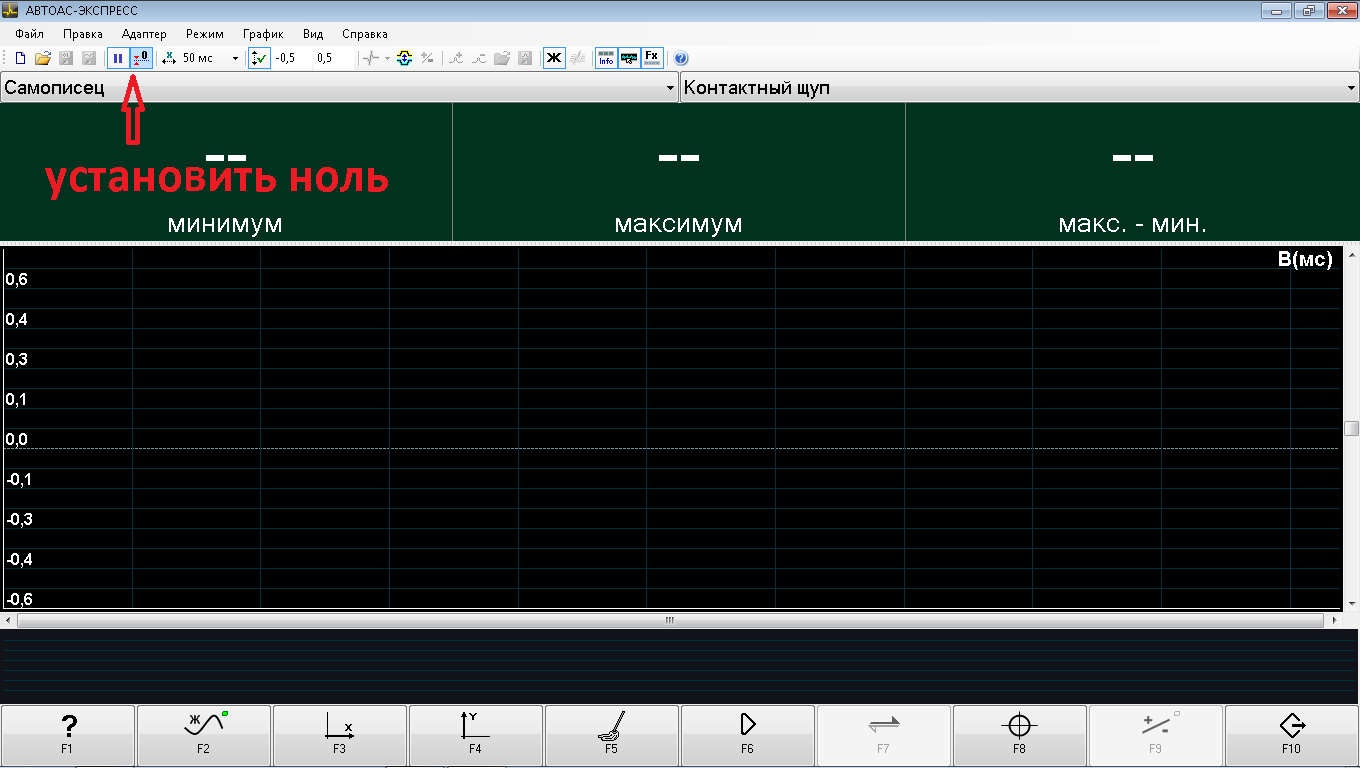1360x768 pixels.
Task: Click the F5 clear brush button
Action: pos(611,736)
